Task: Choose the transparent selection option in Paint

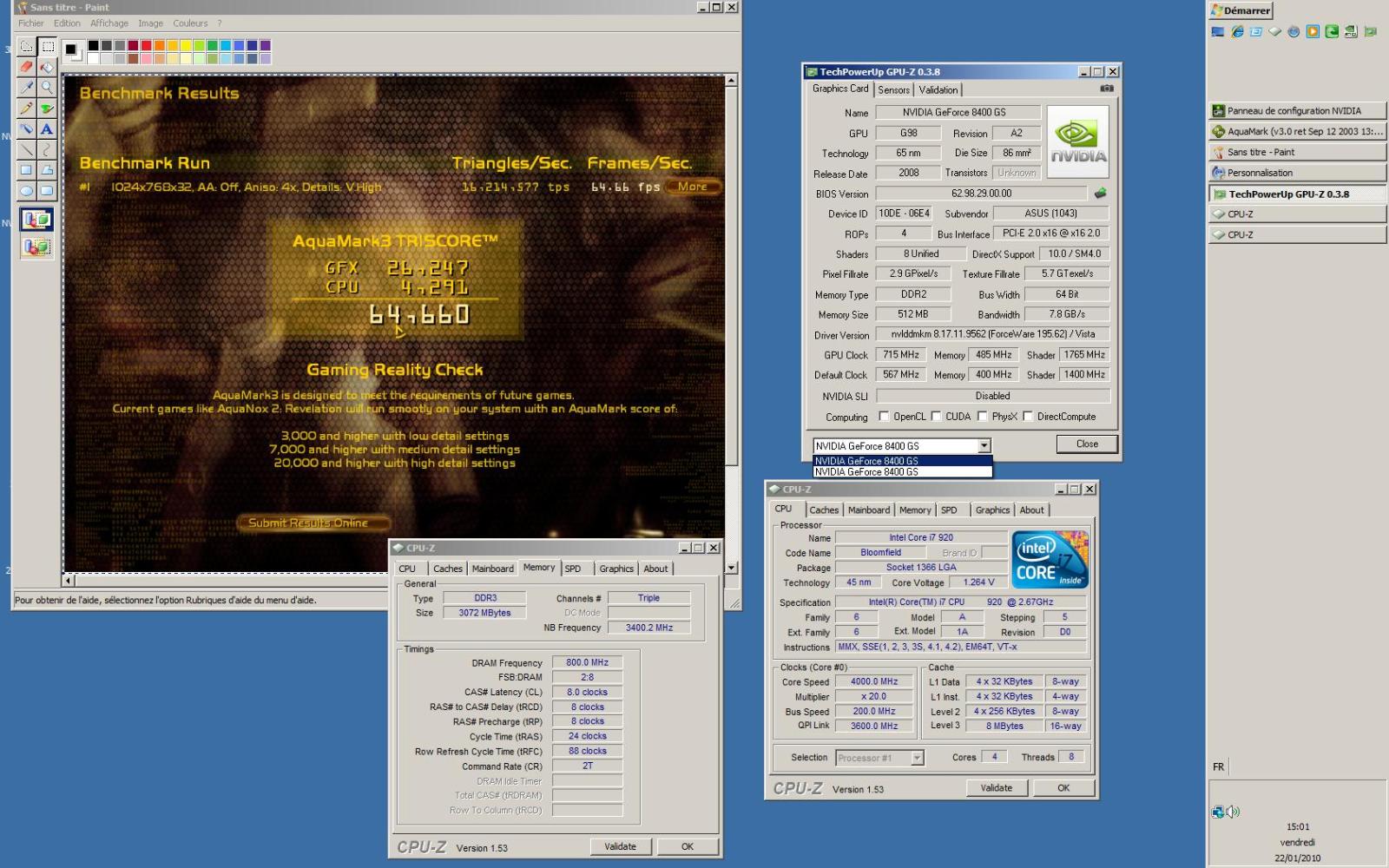Action: point(36,247)
